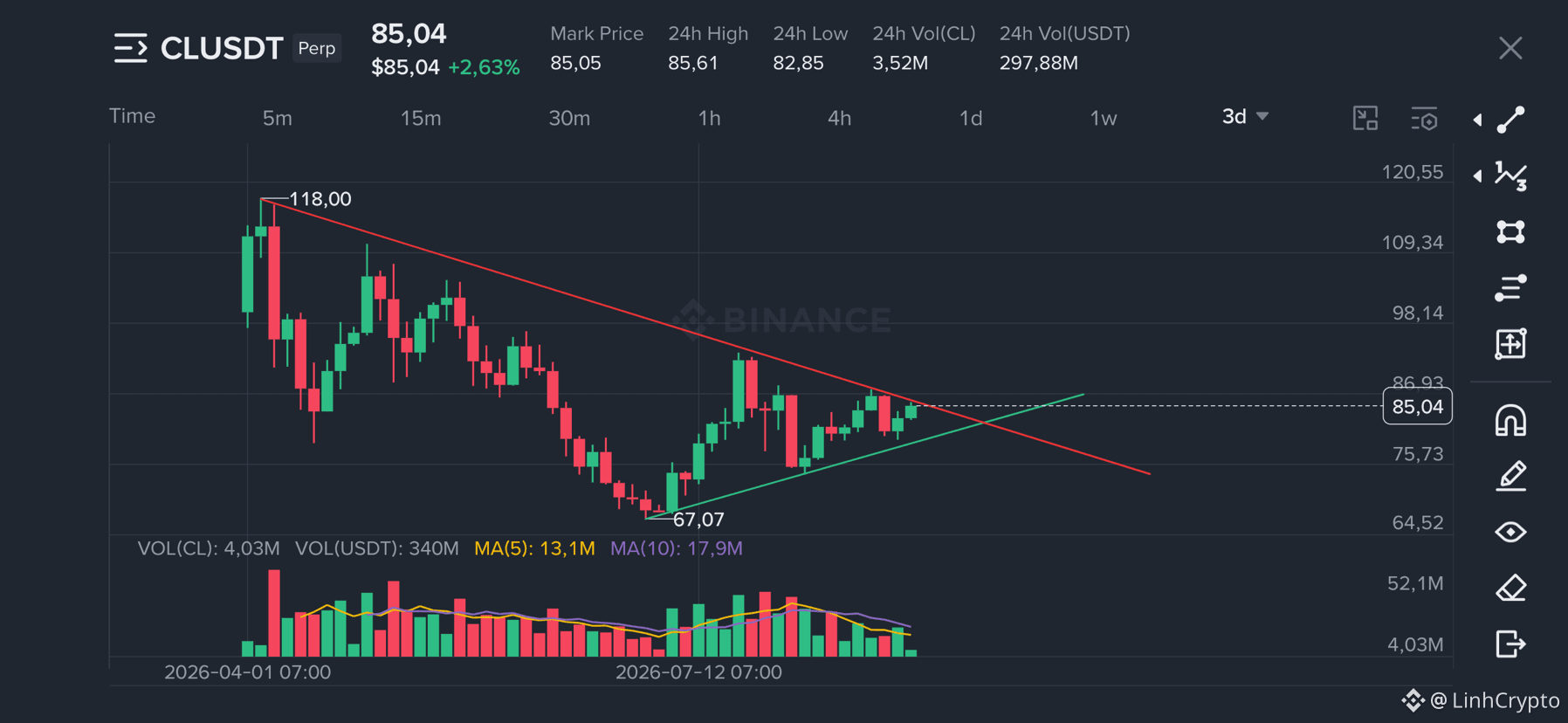Toggle the magnet snap mode
Screen dimensions: 1568x723
coord(1511,420)
